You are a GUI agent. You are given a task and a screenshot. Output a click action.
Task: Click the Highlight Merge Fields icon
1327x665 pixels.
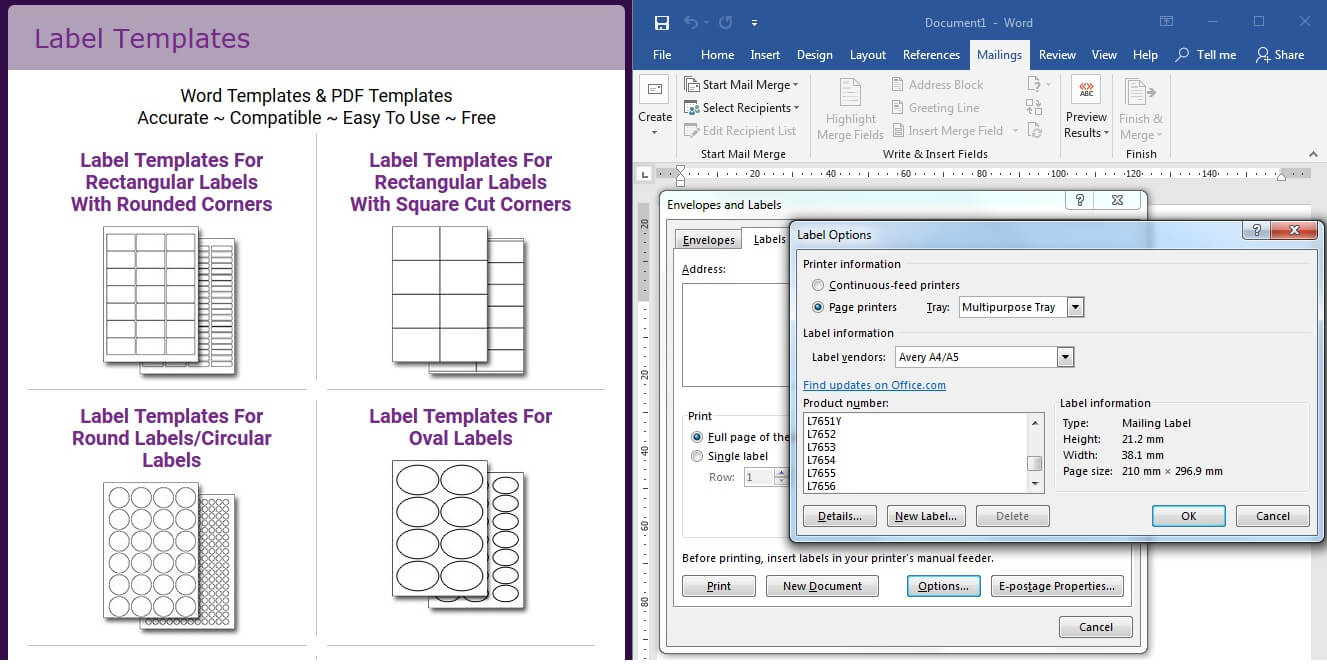[x=850, y=92]
